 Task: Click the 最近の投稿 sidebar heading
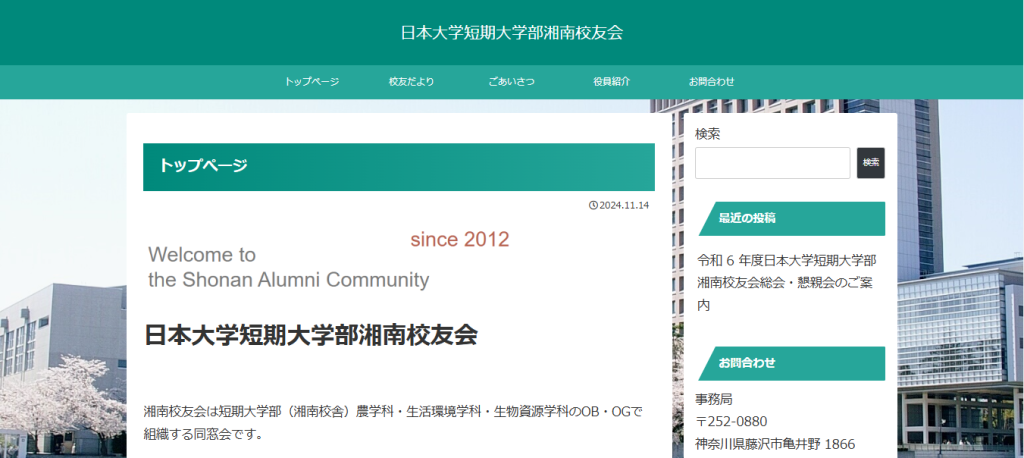click(x=792, y=218)
